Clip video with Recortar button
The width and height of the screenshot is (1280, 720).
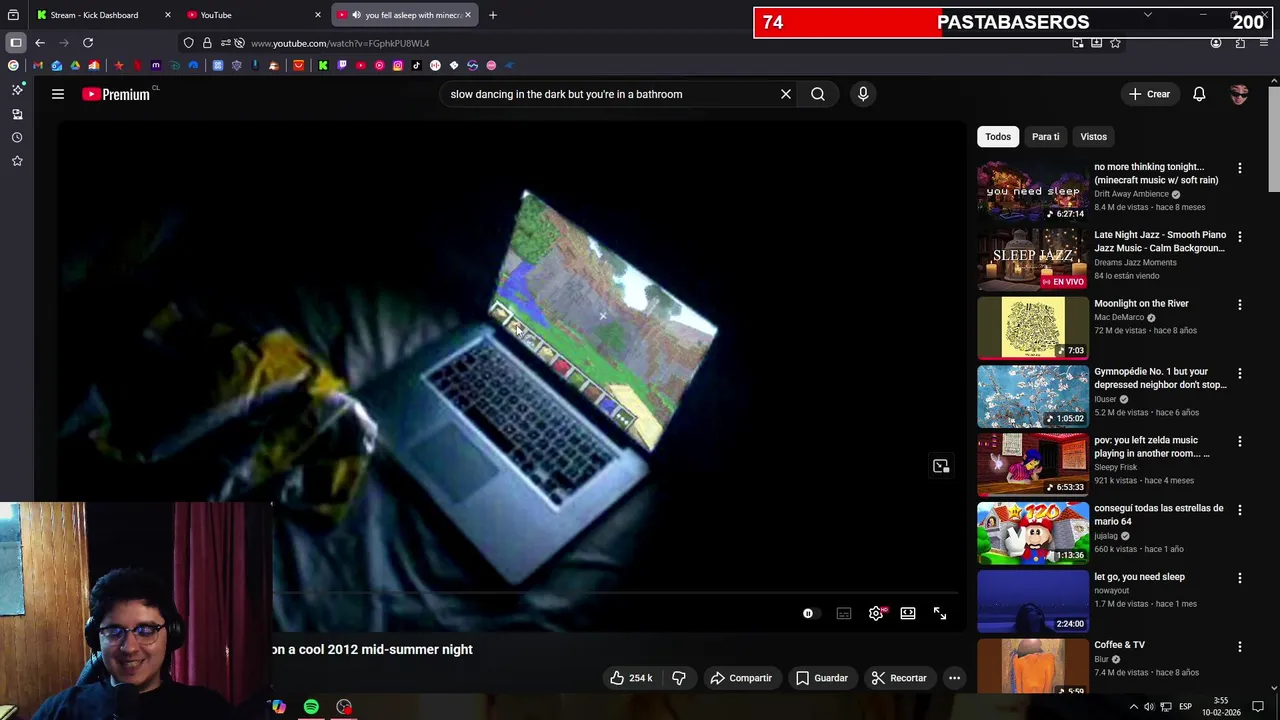click(899, 678)
